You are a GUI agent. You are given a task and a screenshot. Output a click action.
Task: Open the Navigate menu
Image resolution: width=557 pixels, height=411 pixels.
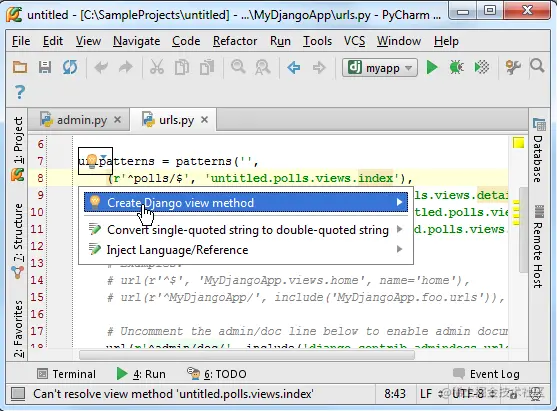[136, 41]
